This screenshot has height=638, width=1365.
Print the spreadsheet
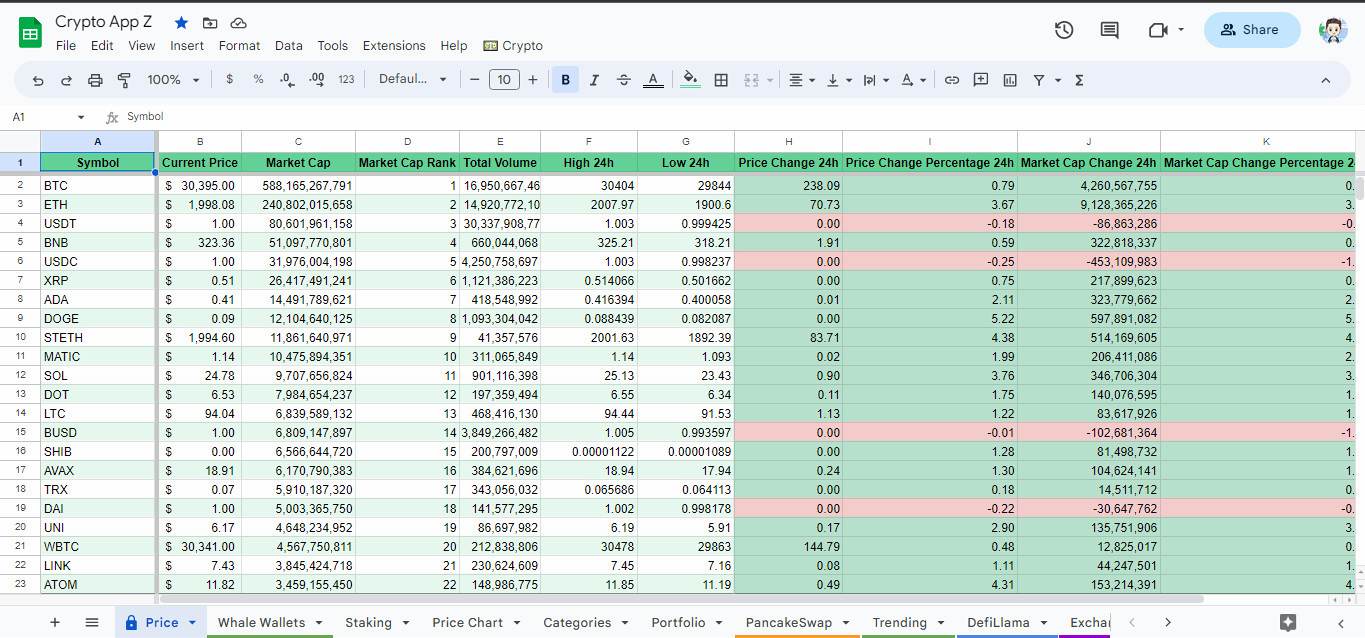[96, 80]
